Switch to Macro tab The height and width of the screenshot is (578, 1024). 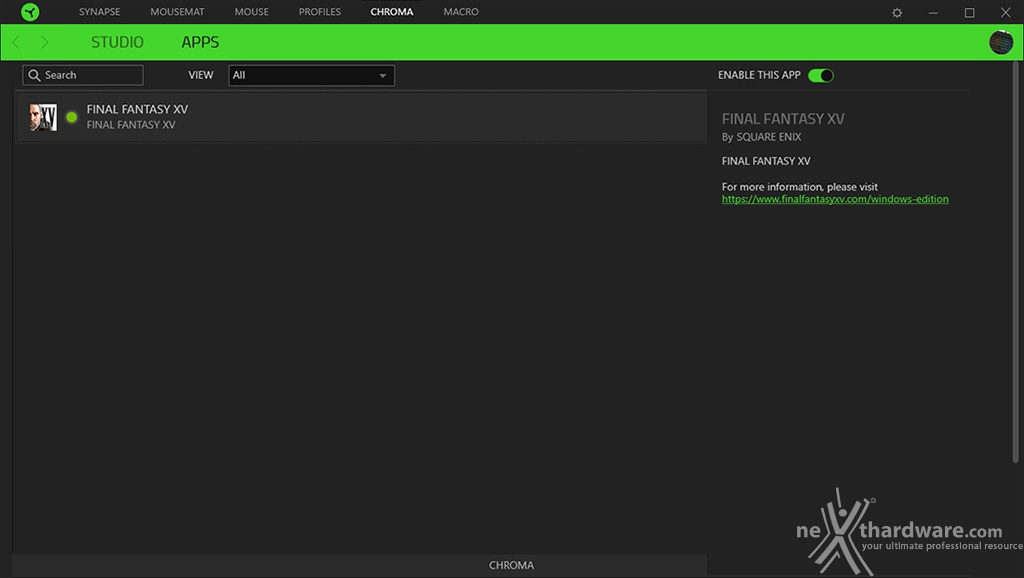point(461,12)
